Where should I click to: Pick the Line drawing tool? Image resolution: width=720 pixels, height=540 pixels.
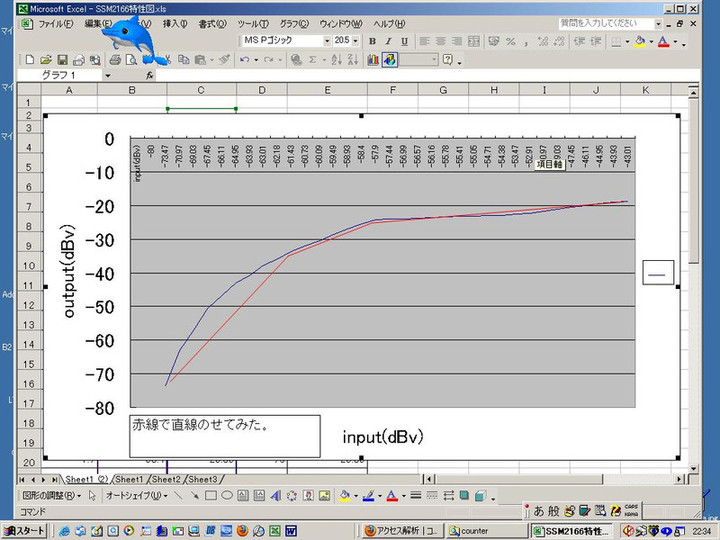pyautogui.click(x=178, y=495)
